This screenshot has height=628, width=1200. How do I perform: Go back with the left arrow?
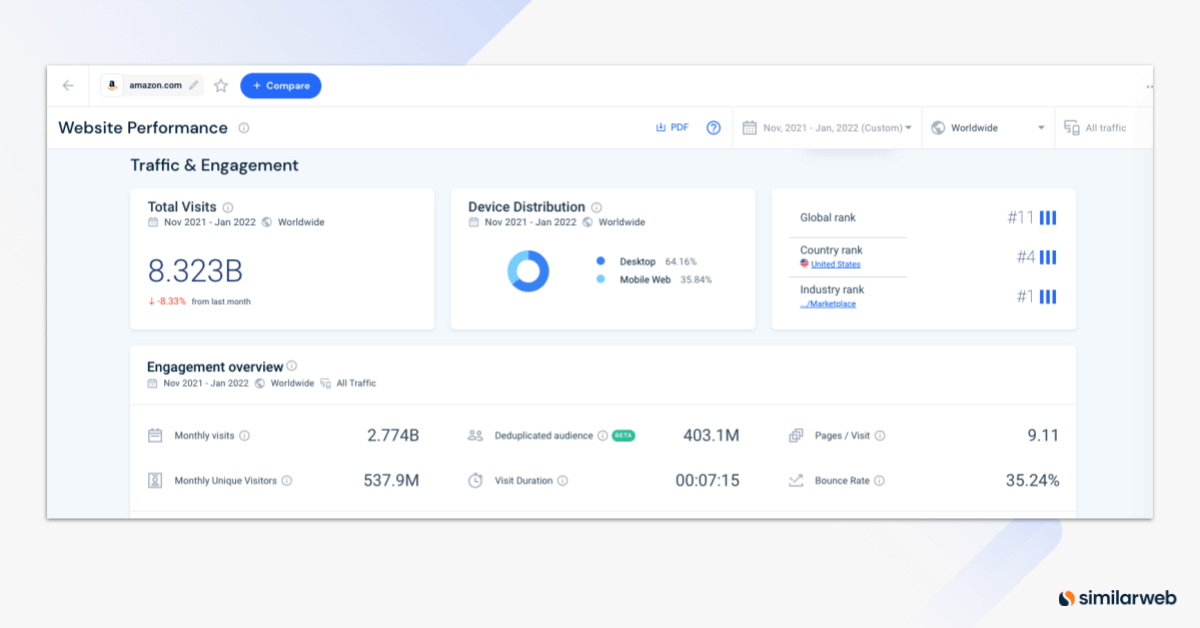click(x=68, y=86)
